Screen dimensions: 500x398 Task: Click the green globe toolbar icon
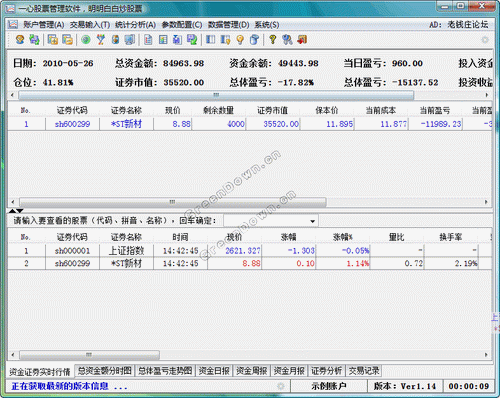(86, 40)
